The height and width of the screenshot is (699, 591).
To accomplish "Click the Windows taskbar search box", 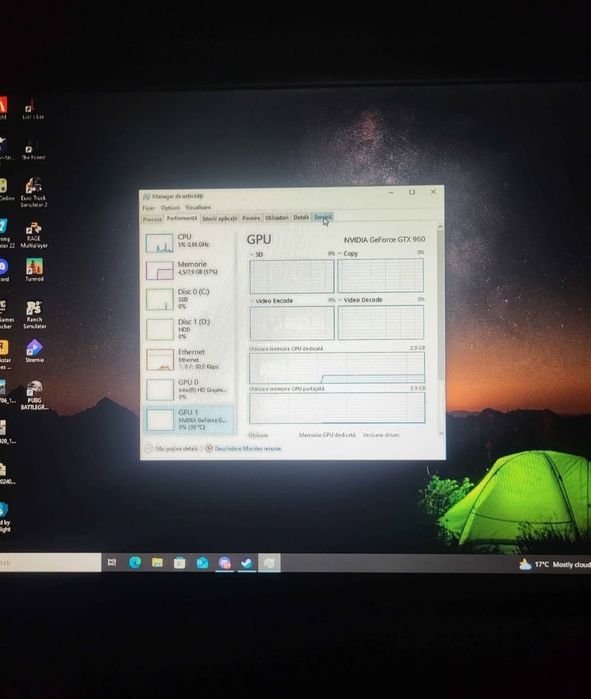I will pos(50,563).
